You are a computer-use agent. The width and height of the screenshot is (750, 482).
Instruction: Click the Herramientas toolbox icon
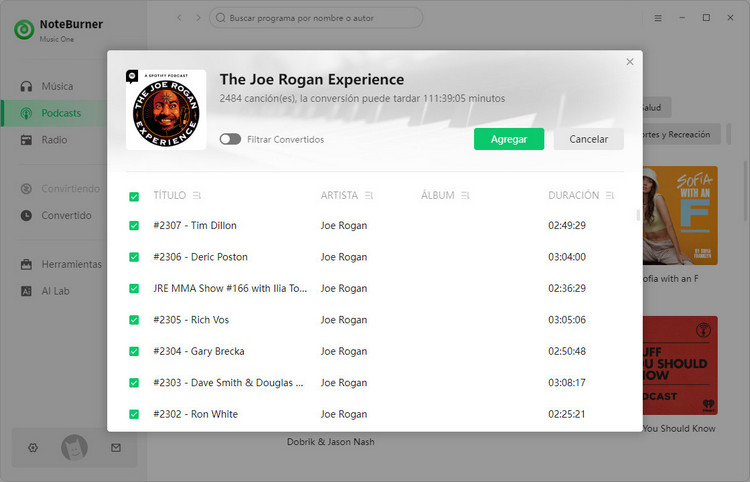(26, 264)
